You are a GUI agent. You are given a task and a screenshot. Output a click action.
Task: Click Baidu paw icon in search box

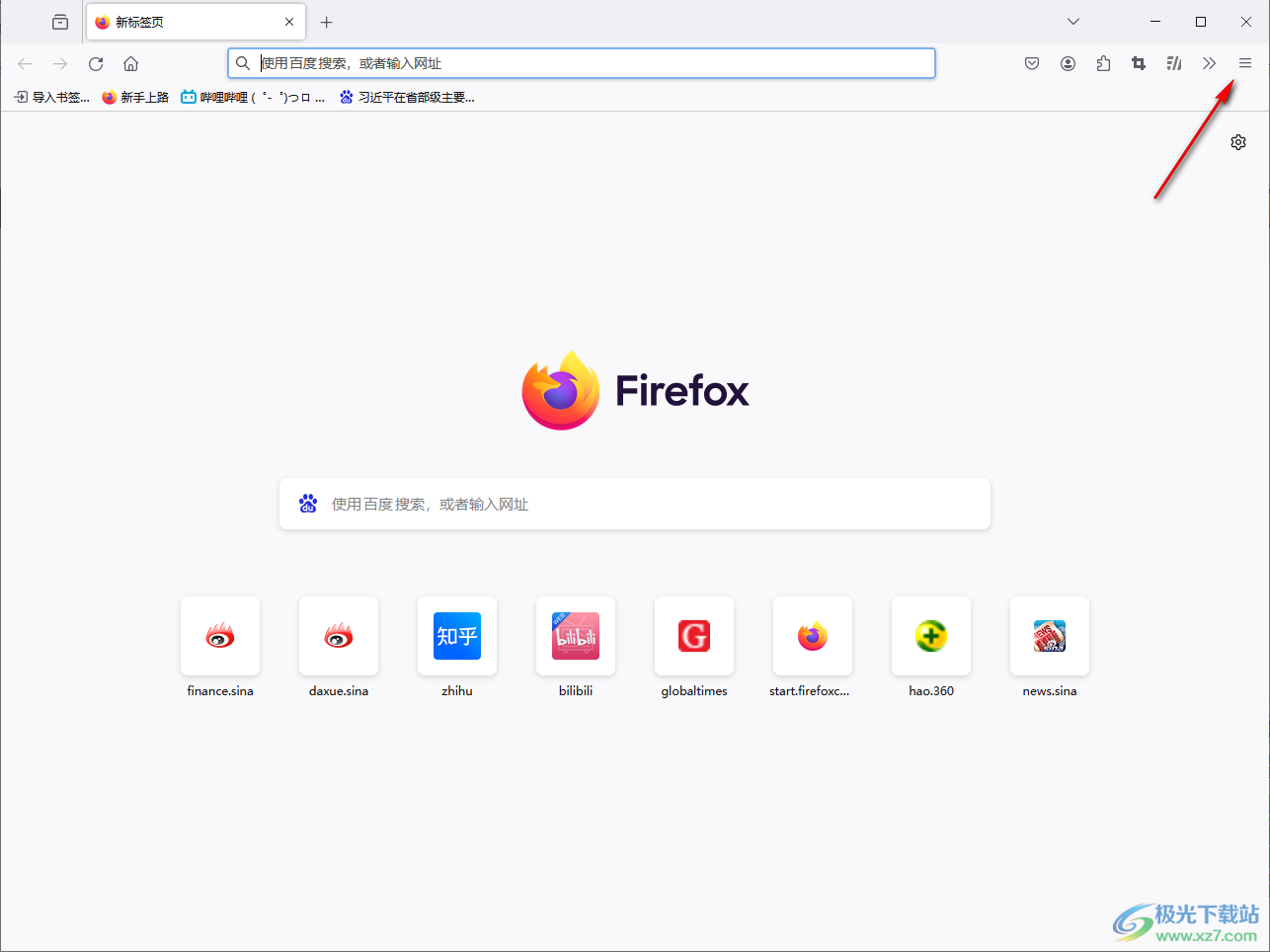click(x=308, y=504)
